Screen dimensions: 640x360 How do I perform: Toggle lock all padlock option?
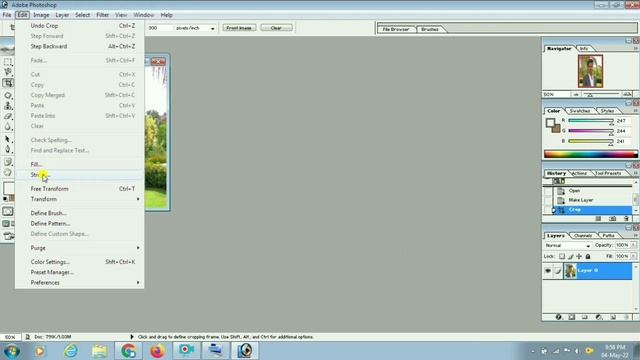coord(588,256)
